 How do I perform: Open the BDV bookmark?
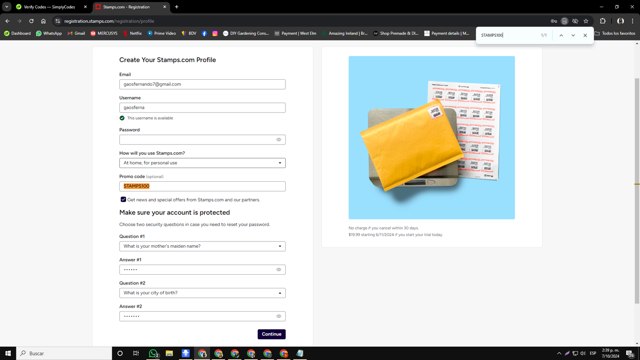[x=189, y=33]
